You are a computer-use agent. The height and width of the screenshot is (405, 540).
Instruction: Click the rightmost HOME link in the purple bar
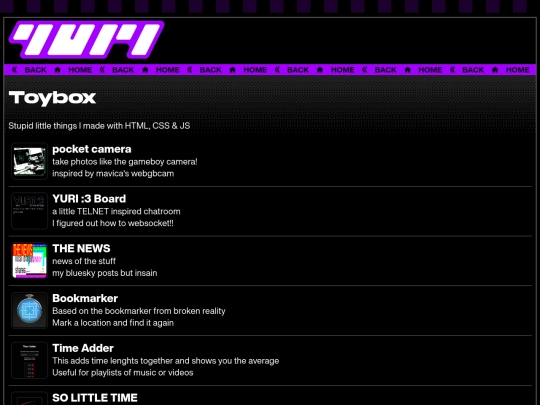(517, 70)
